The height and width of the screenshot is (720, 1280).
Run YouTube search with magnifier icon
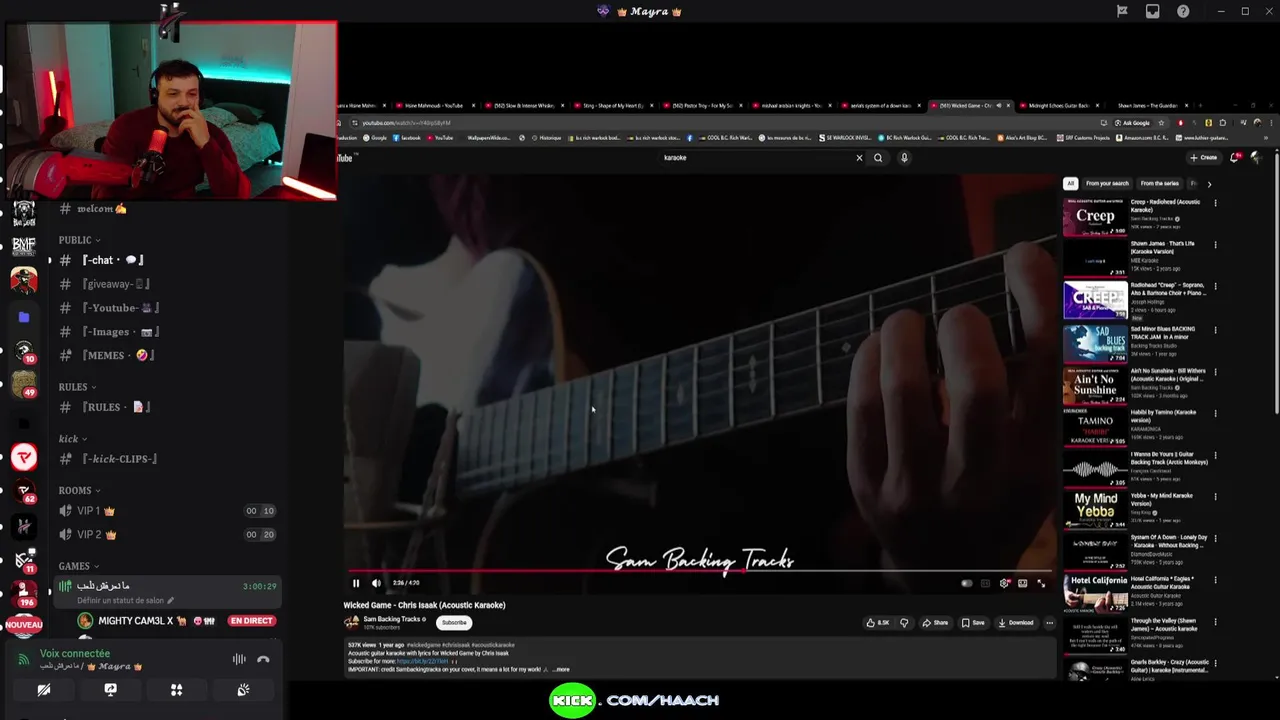(x=878, y=157)
